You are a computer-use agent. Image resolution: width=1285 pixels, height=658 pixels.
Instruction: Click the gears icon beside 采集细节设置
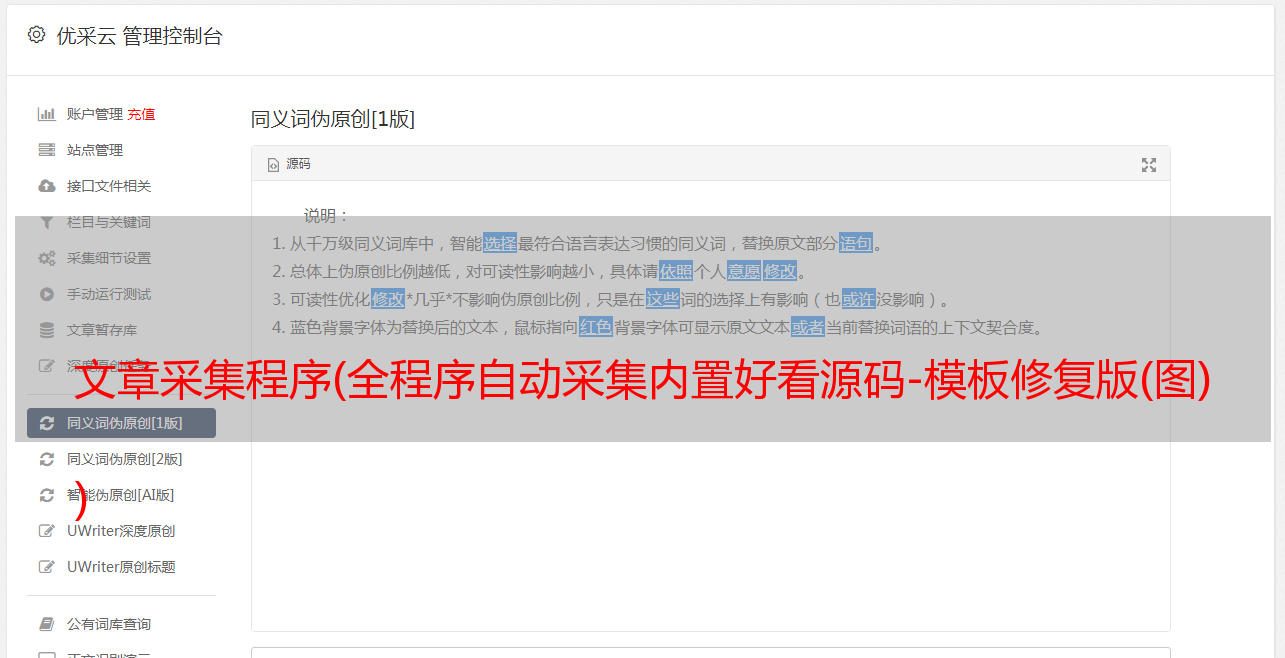46,258
